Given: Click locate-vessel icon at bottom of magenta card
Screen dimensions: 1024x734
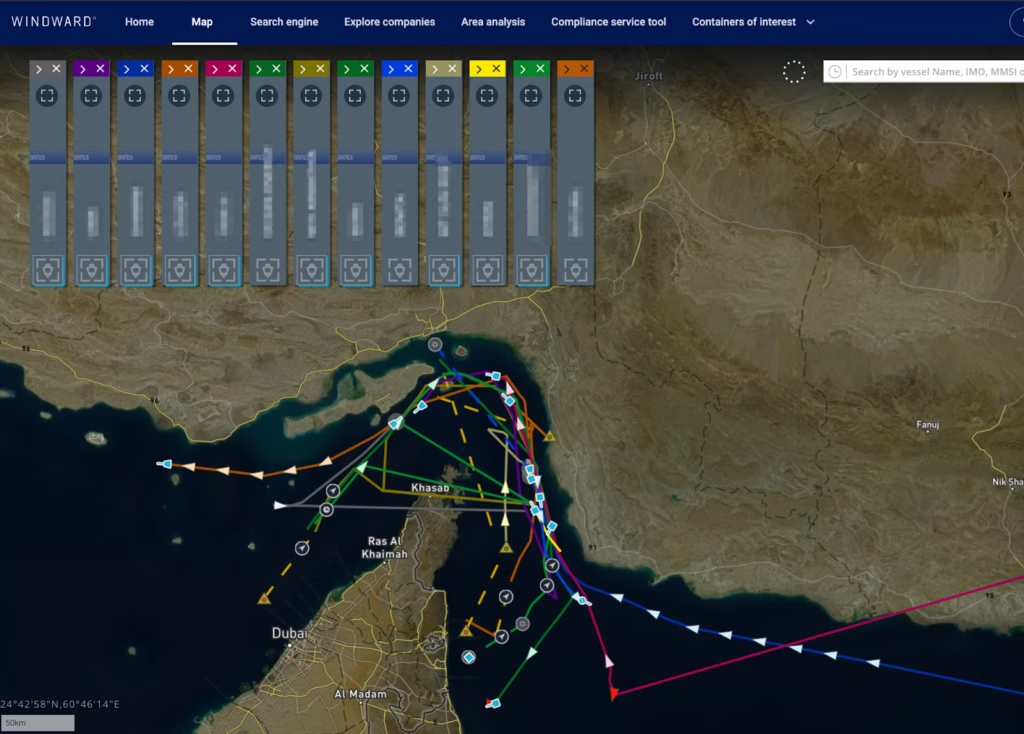Looking at the screenshot, I should (224, 269).
